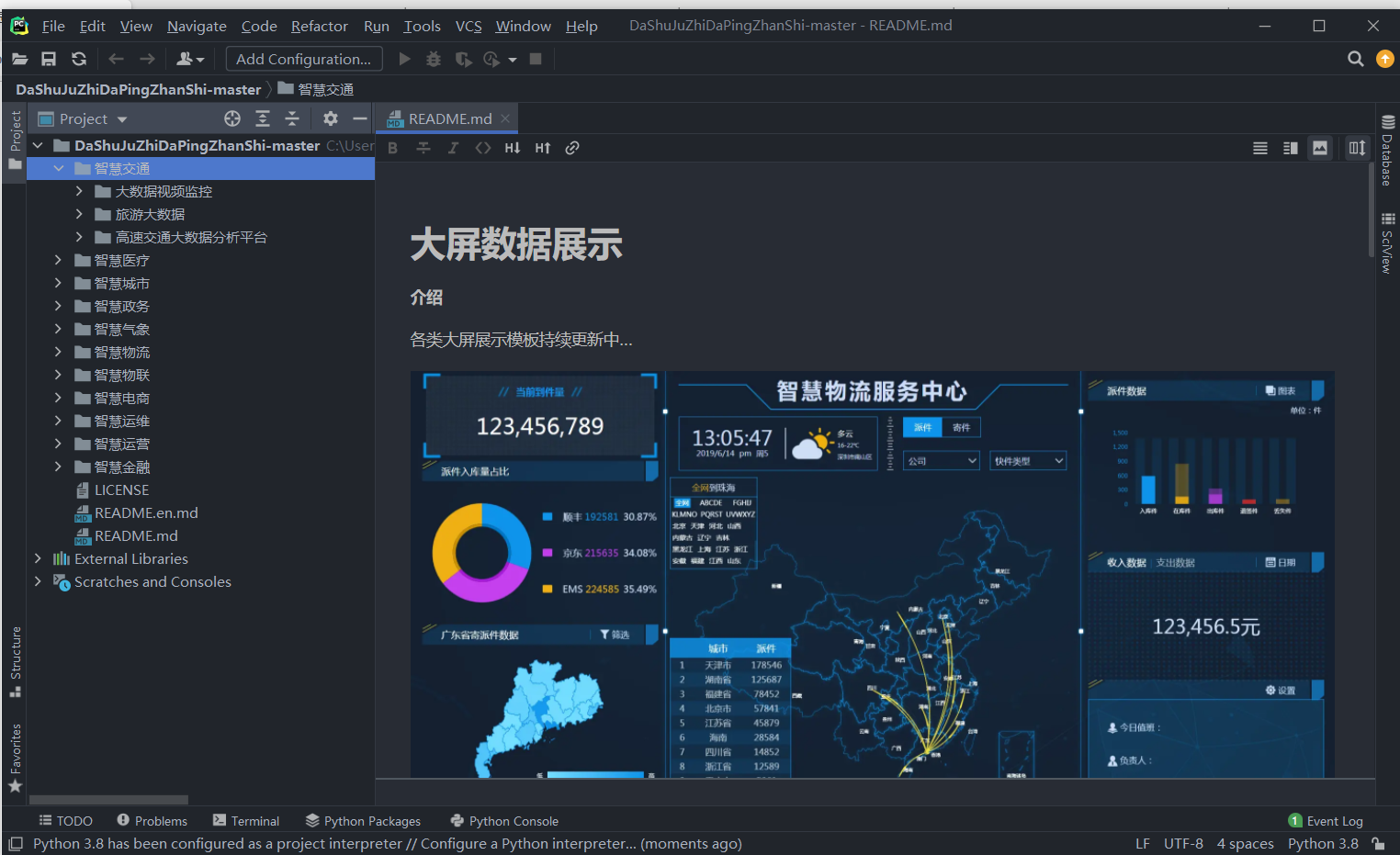Open the Problems tool window
The width and height of the screenshot is (1400, 855).
tap(152, 821)
